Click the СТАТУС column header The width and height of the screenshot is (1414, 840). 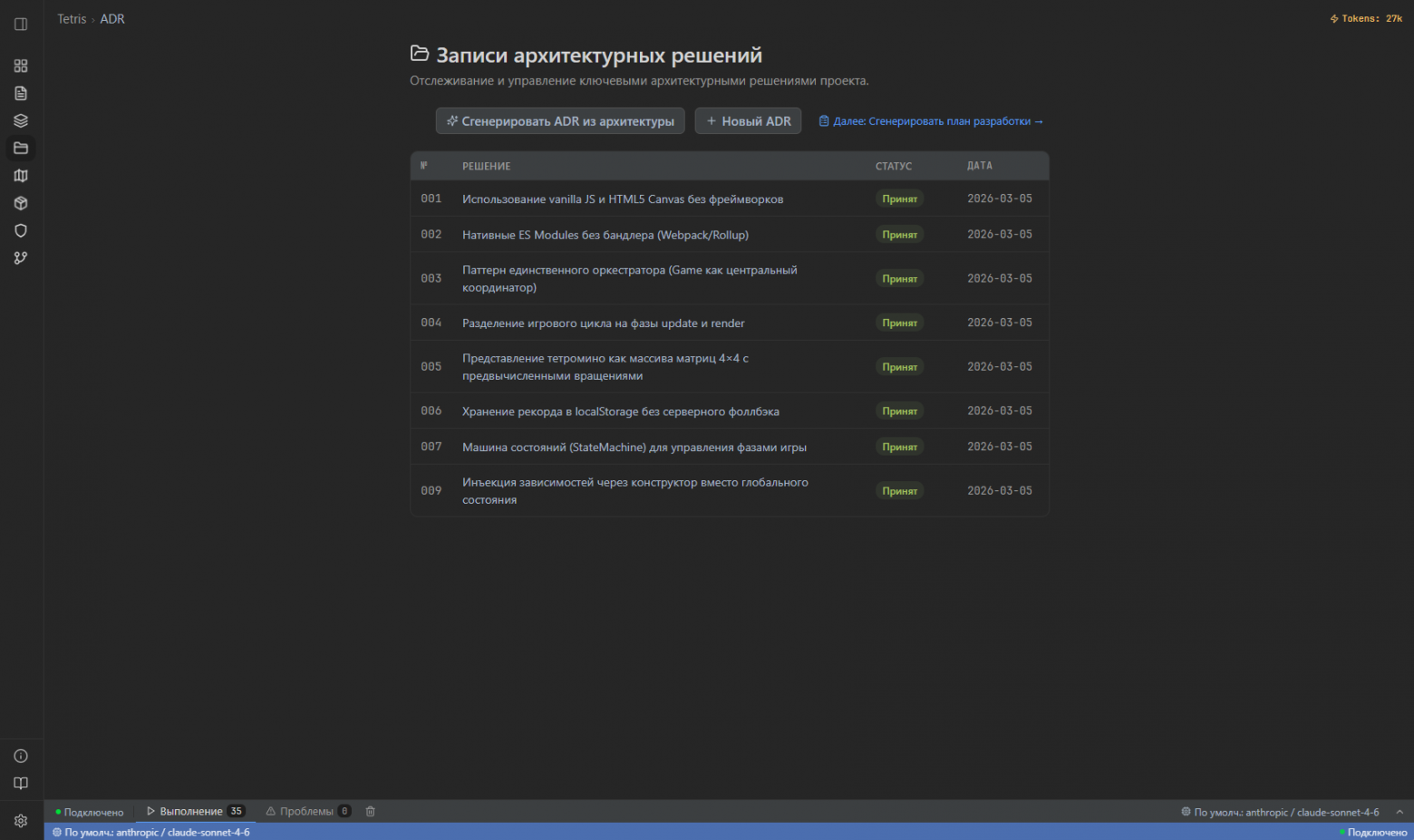(894, 167)
